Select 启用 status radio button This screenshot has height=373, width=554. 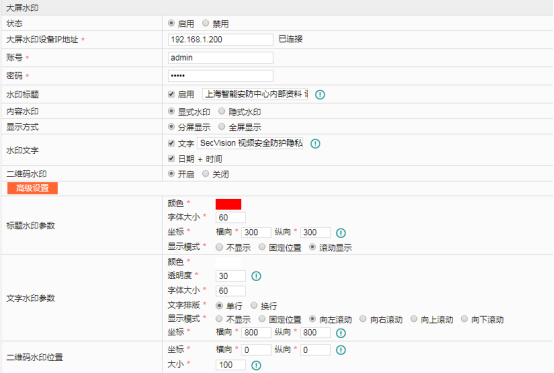point(171,23)
